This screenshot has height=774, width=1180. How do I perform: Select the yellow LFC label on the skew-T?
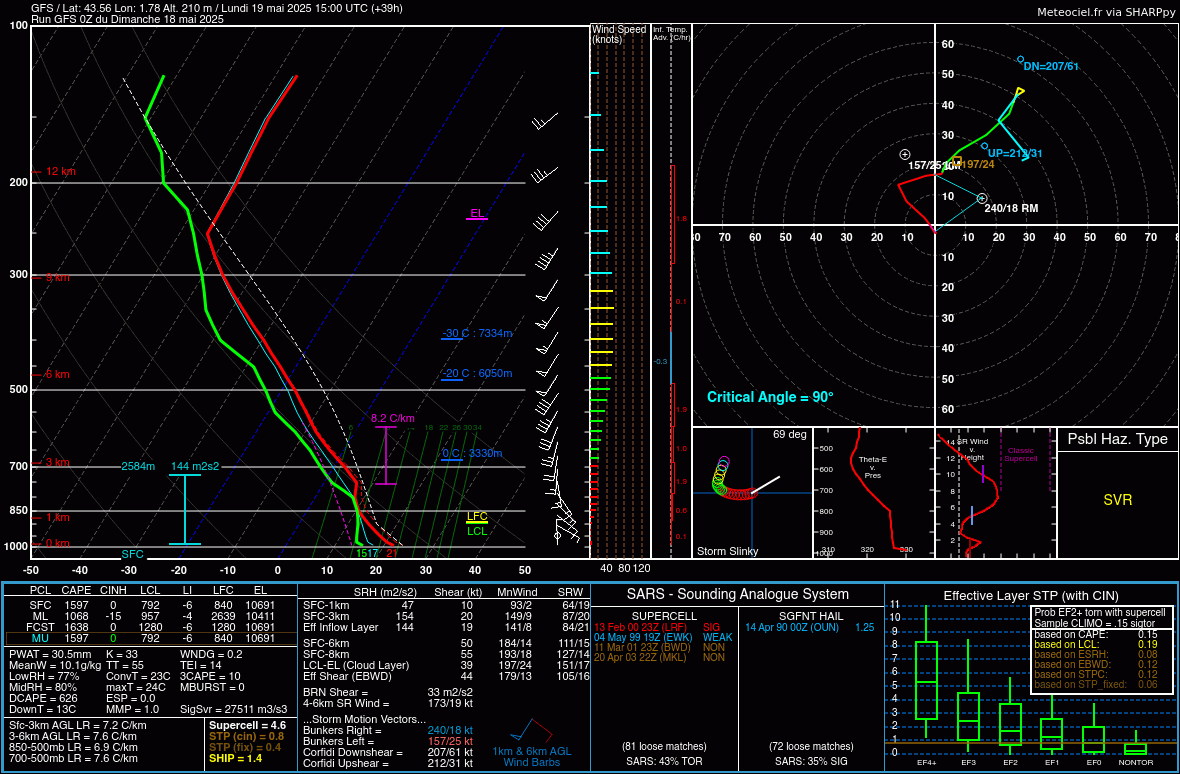click(x=477, y=516)
